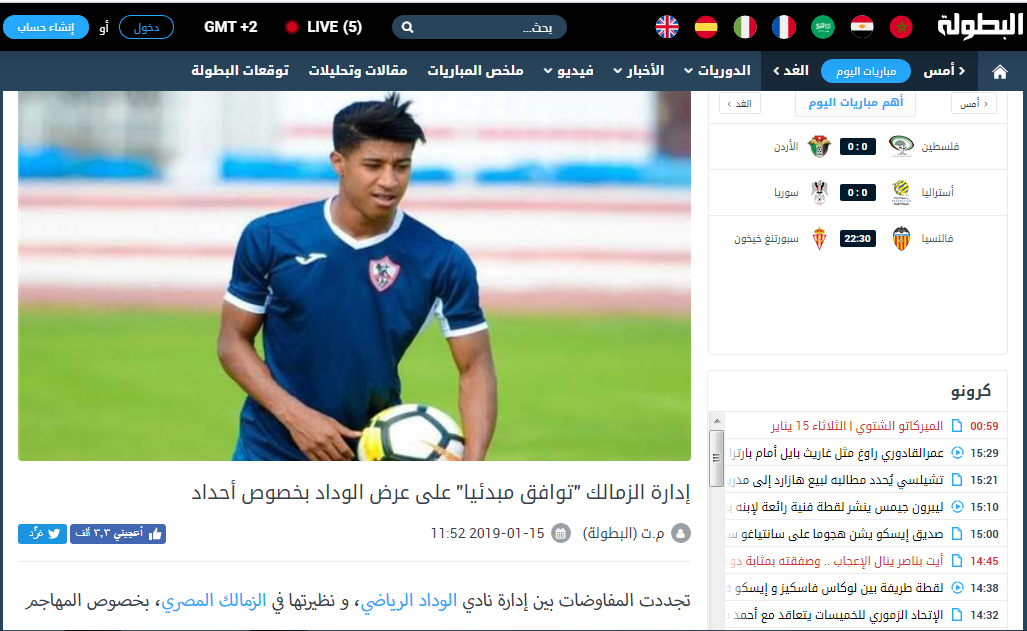Open the الوداد الرياضي article link

[x=409, y=600]
